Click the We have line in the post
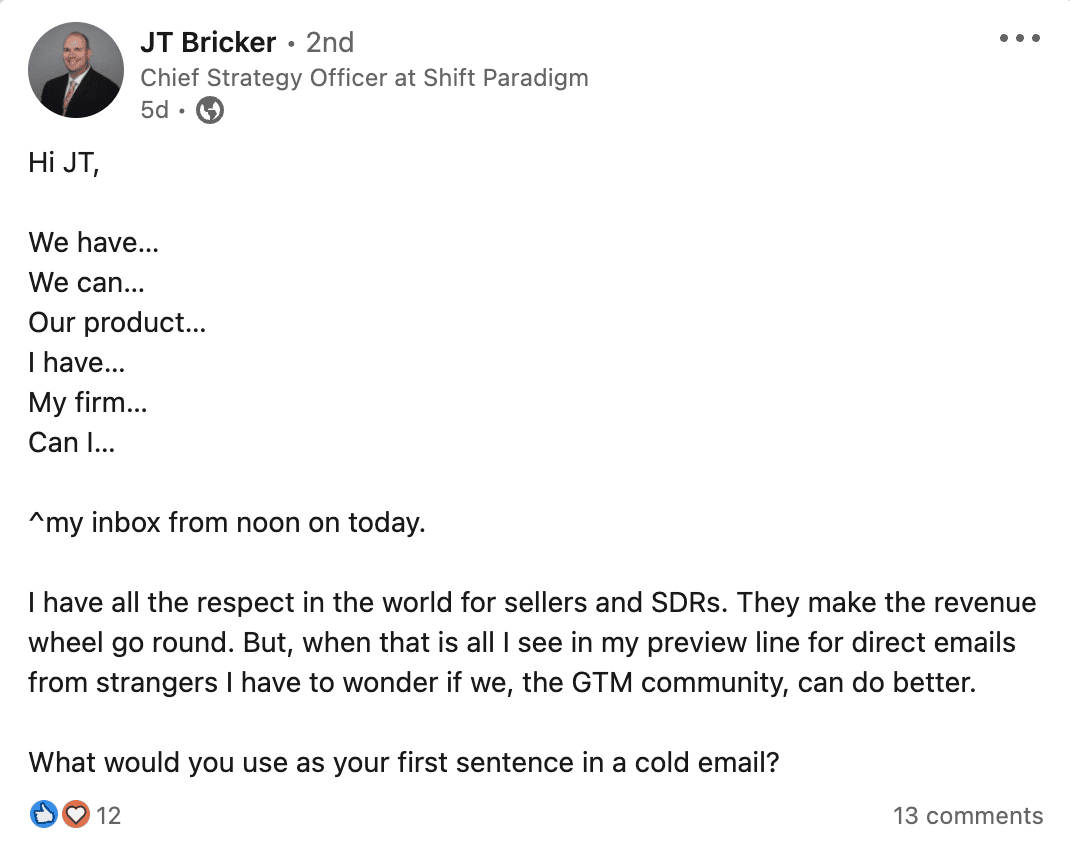Image resolution: width=1070 pixels, height=848 pixels. pyautogui.click(x=94, y=242)
